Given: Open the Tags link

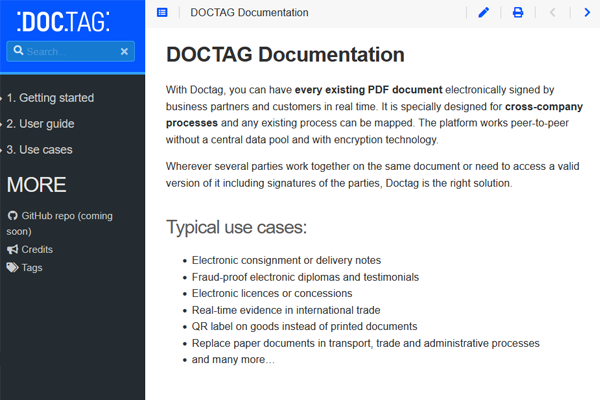Looking at the screenshot, I should click(x=24, y=268).
